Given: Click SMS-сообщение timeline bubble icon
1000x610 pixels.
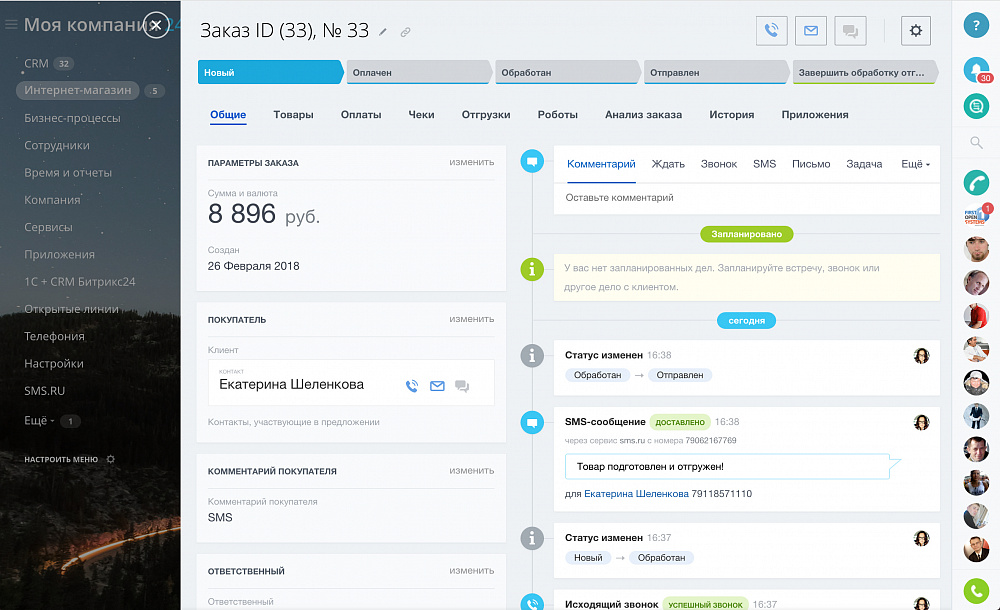Looking at the screenshot, I should 532,422.
